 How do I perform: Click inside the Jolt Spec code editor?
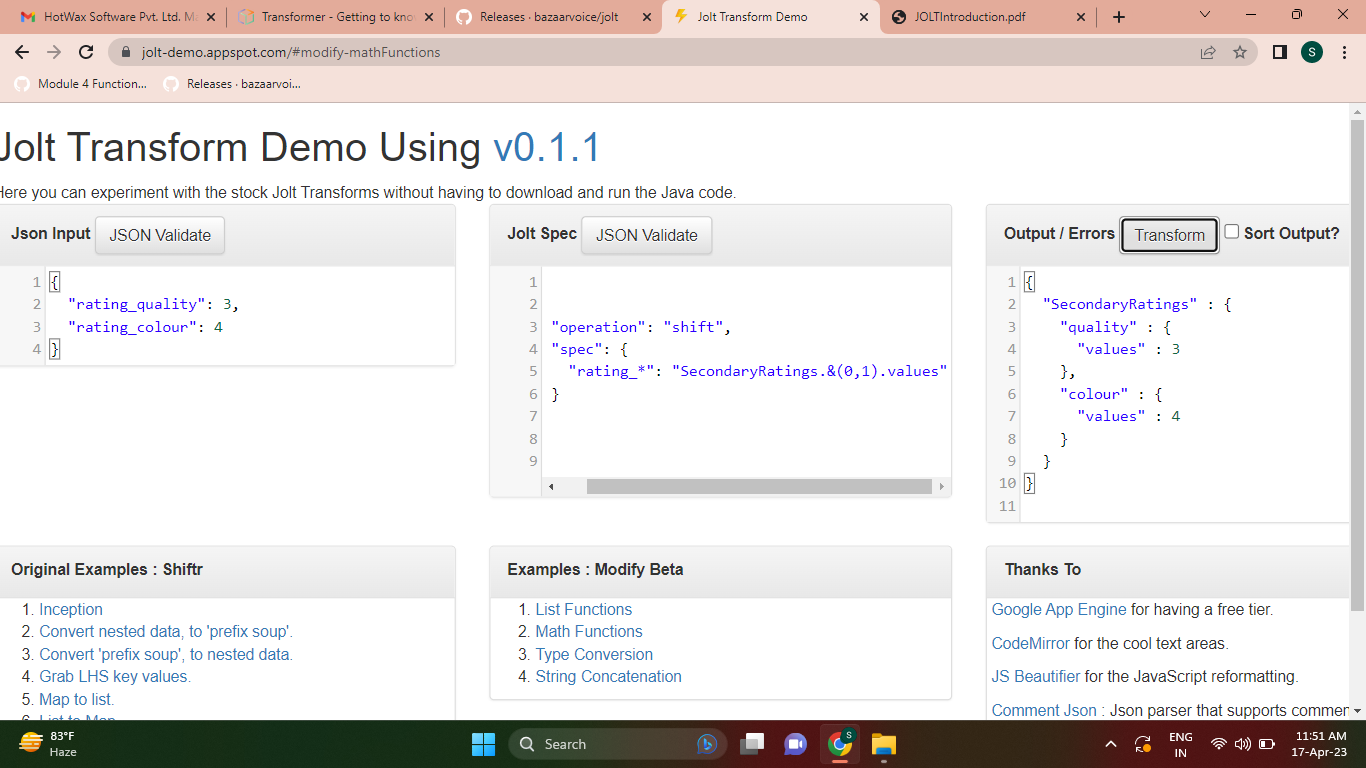point(748,371)
